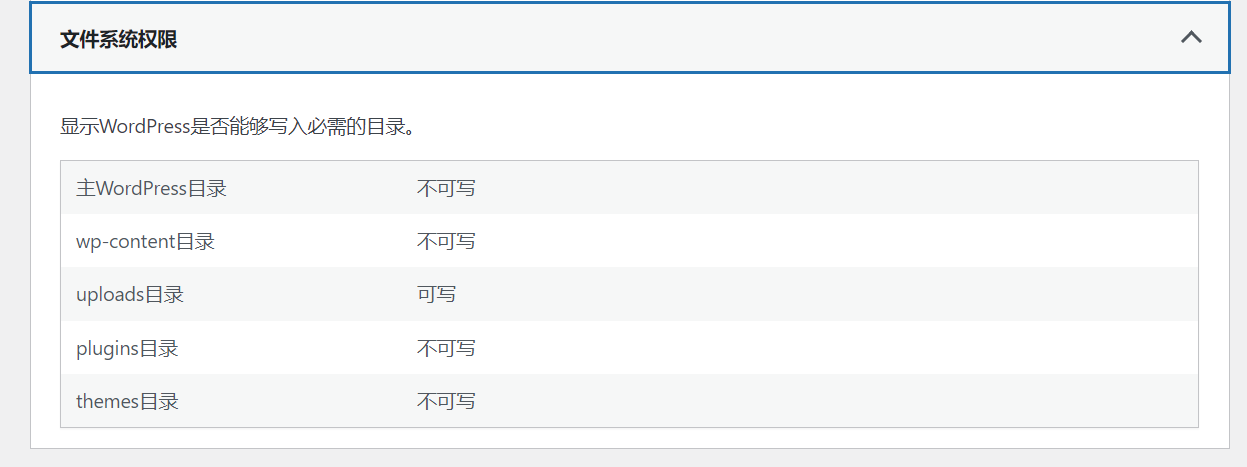1247x467 pixels.
Task: Click 不可写 status of plugins目录
Action: (446, 348)
